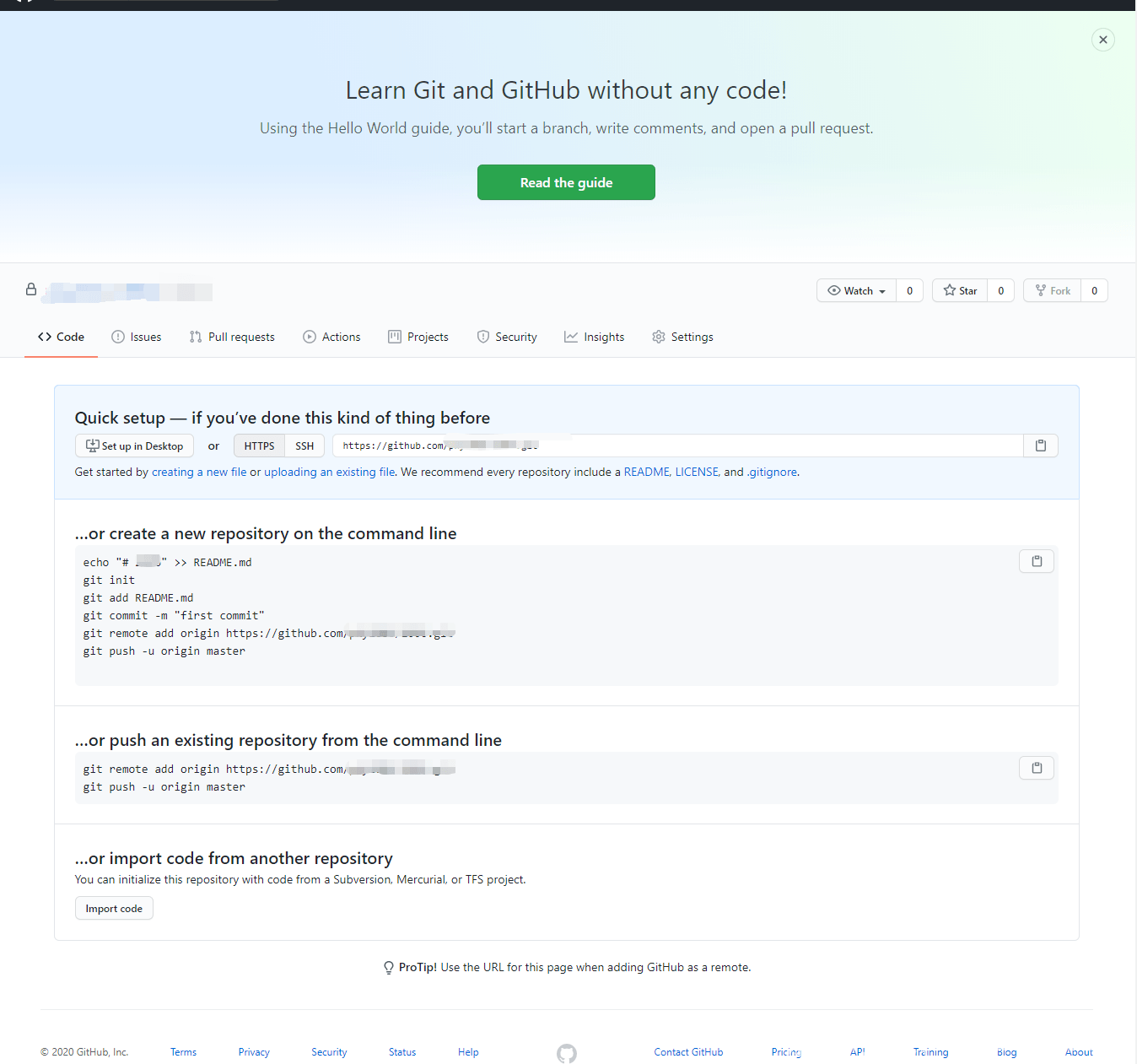Open the Watch dropdown
This screenshot has height=1064, width=1137.
click(x=856, y=290)
